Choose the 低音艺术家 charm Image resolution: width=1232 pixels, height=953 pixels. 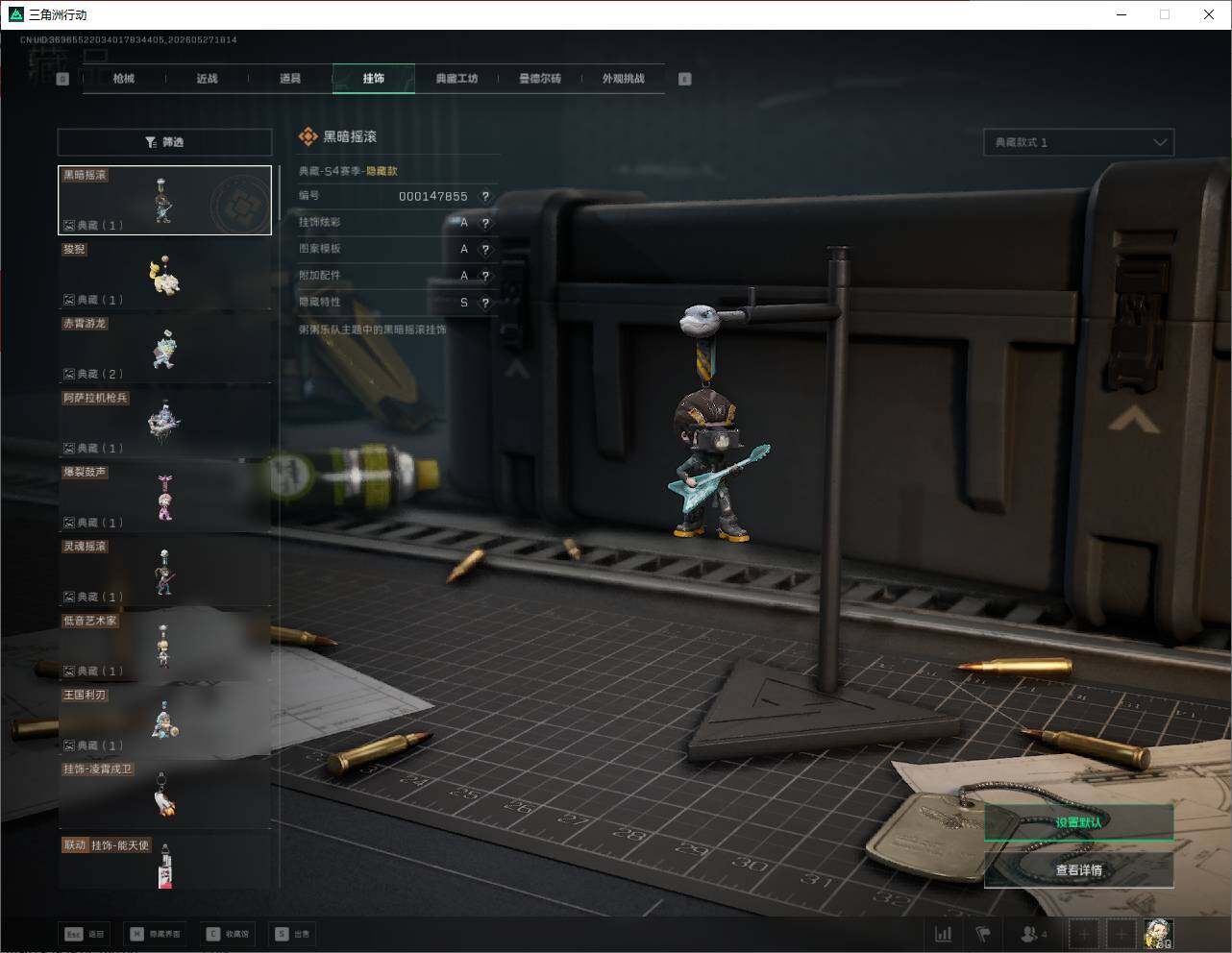(164, 645)
